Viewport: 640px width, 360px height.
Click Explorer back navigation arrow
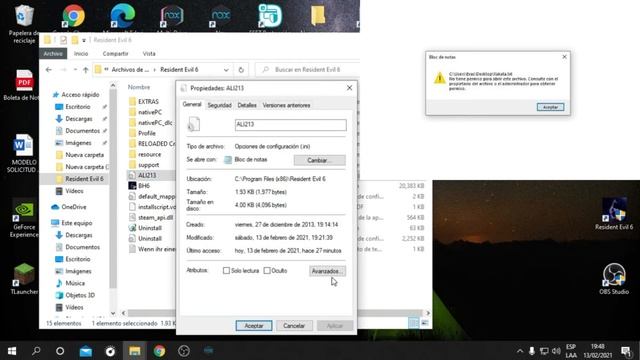(49, 70)
